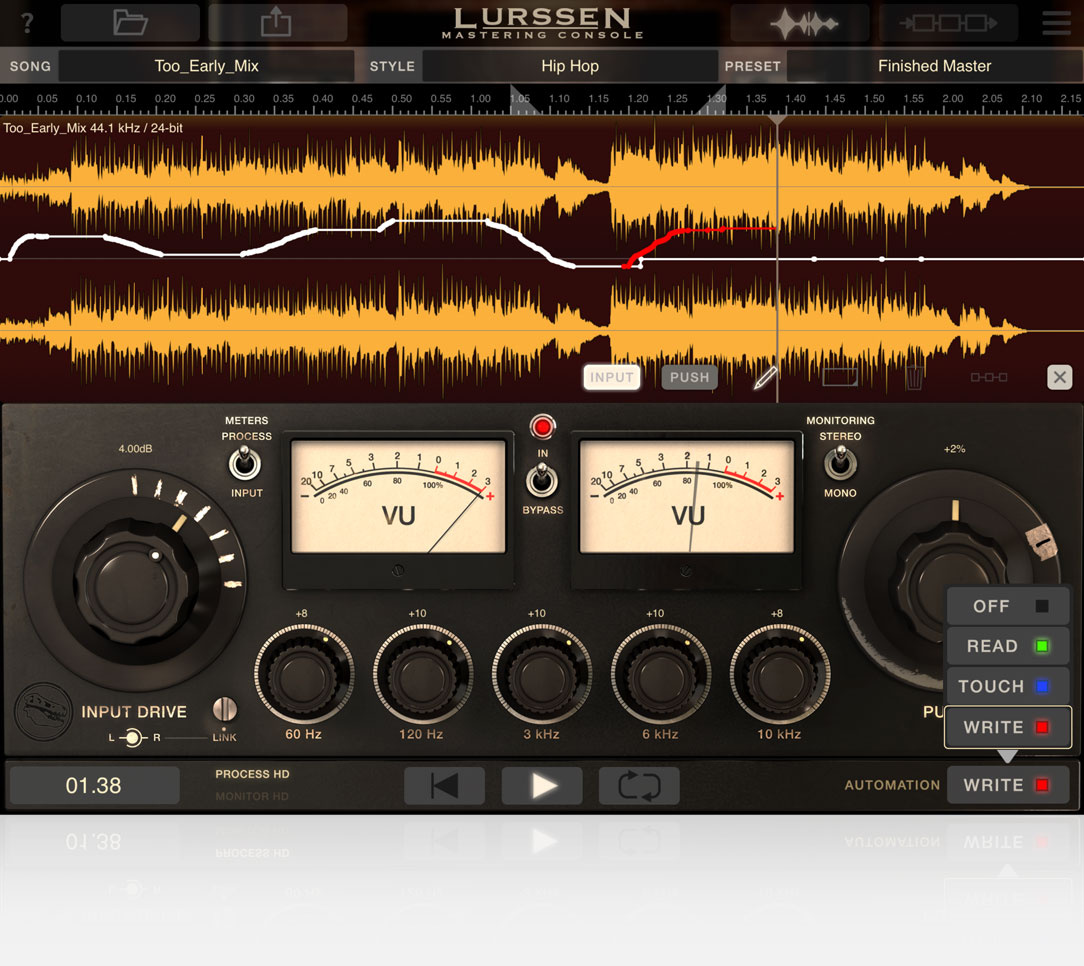Click the INPUT button
This screenshot has width=1084, height=966.
coord(611,377)
